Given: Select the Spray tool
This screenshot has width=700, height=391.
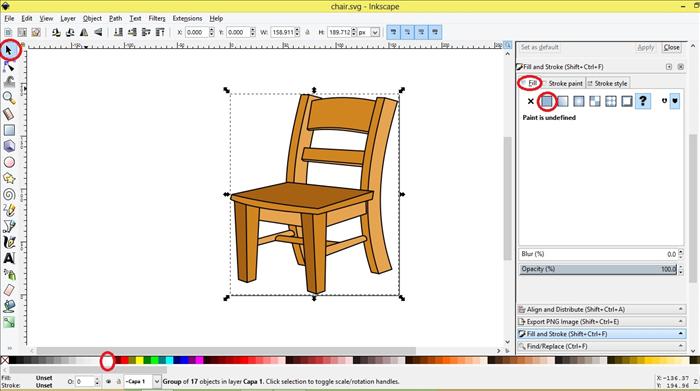Looking at the screenshot, I should tap(9, 275).
